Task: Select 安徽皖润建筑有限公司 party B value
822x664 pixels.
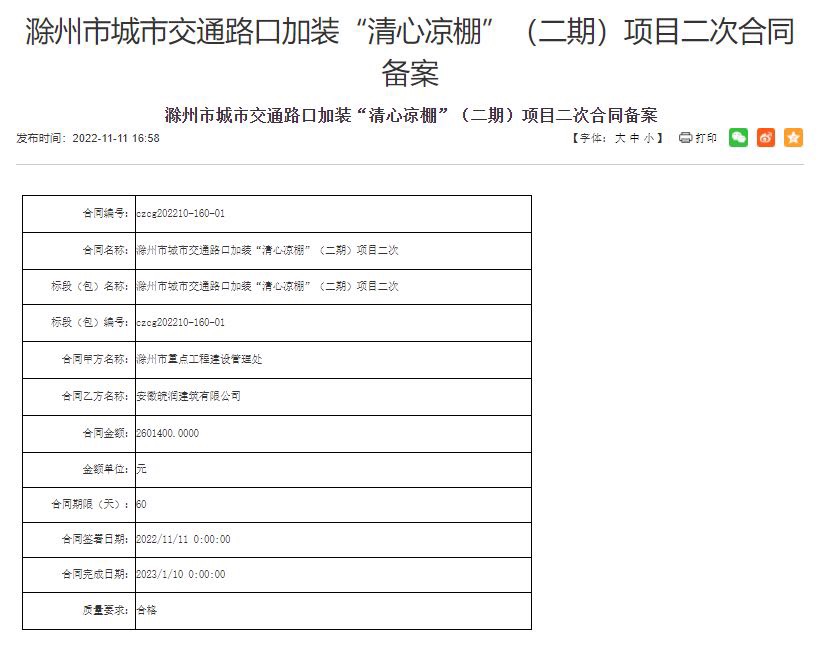Action: click(189, 396)
